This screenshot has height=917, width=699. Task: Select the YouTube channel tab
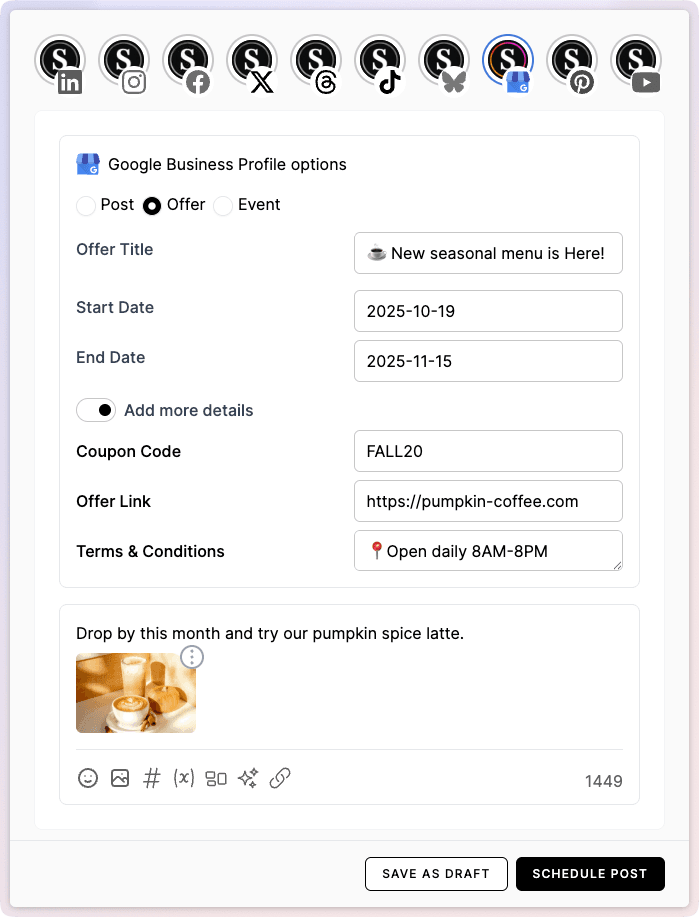(x=635, y=61)
